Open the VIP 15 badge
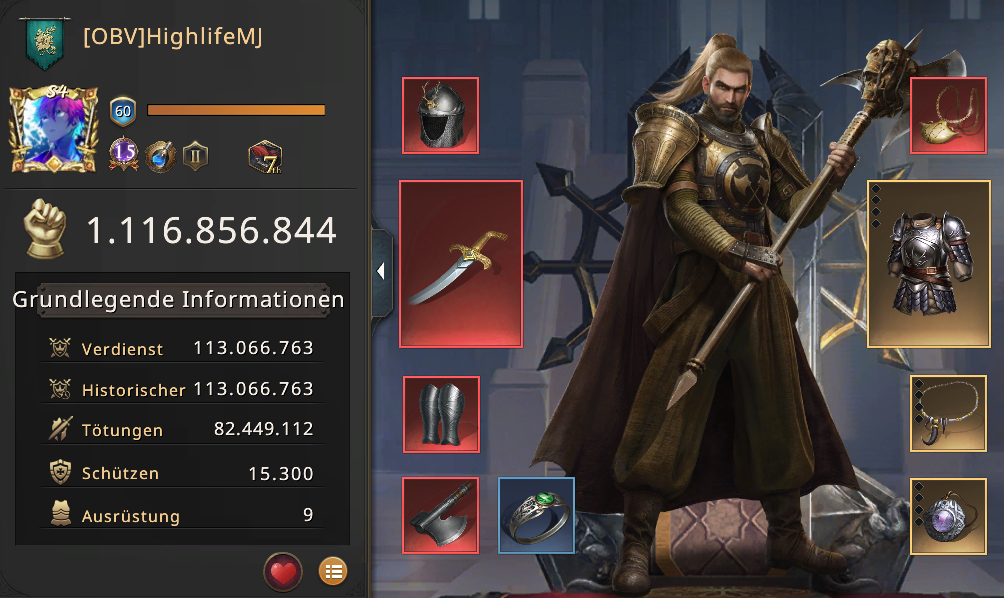The height and width of the screenshot is (598, 1004). tap(124, 154)
